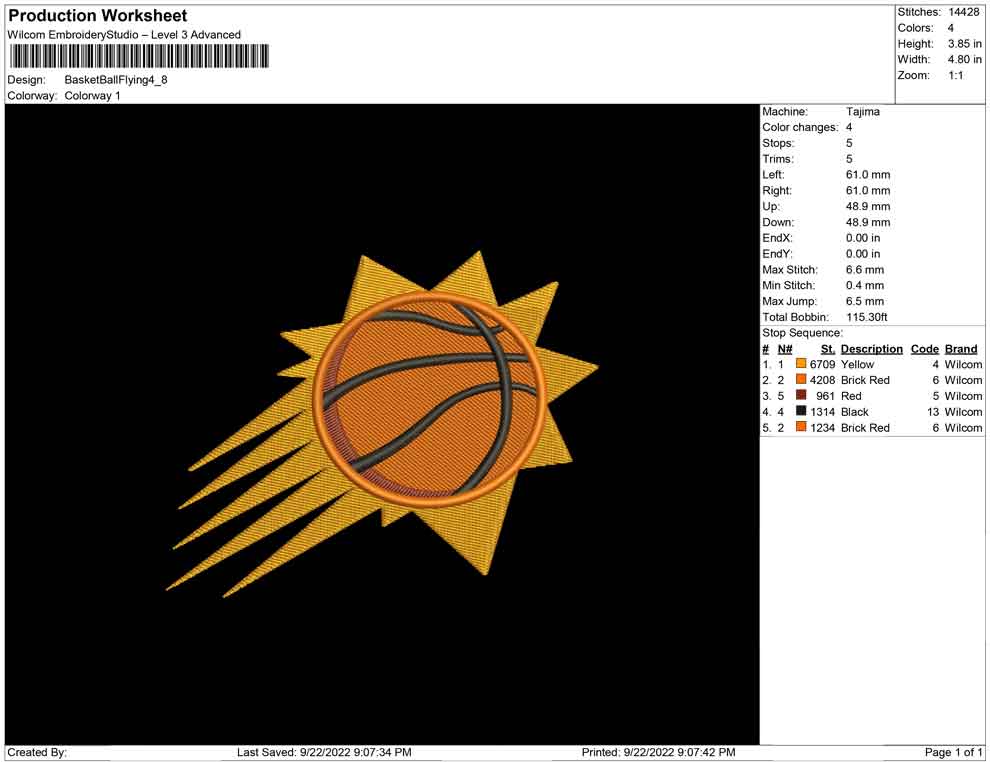Click the 'Code' column header
Image resolution: width=990 pixels, height=762 pixels.
pyautogui.click(x=924, y=348)
